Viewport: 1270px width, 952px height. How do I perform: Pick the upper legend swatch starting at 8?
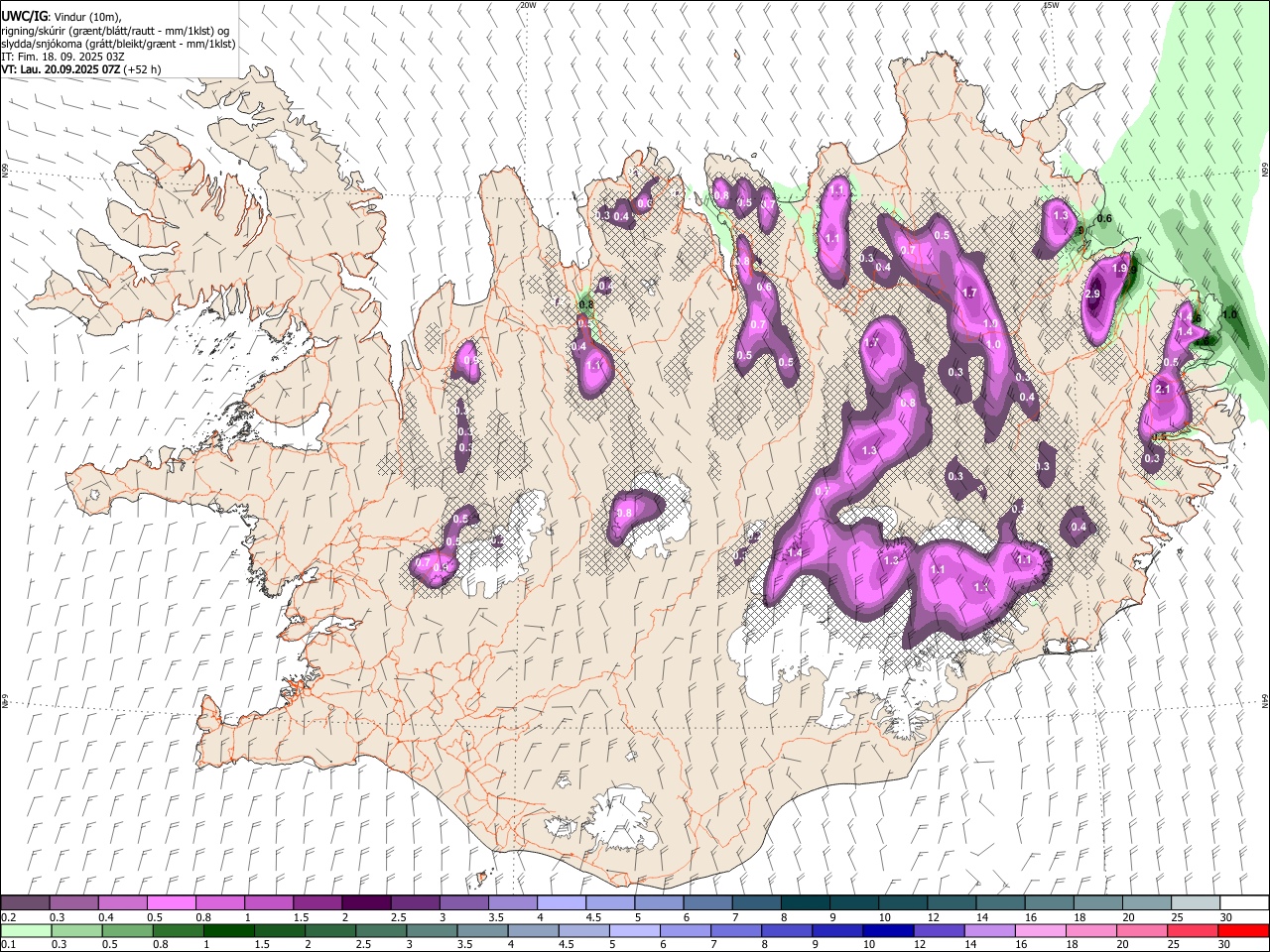pyautogui.click(x=804, y=902)
